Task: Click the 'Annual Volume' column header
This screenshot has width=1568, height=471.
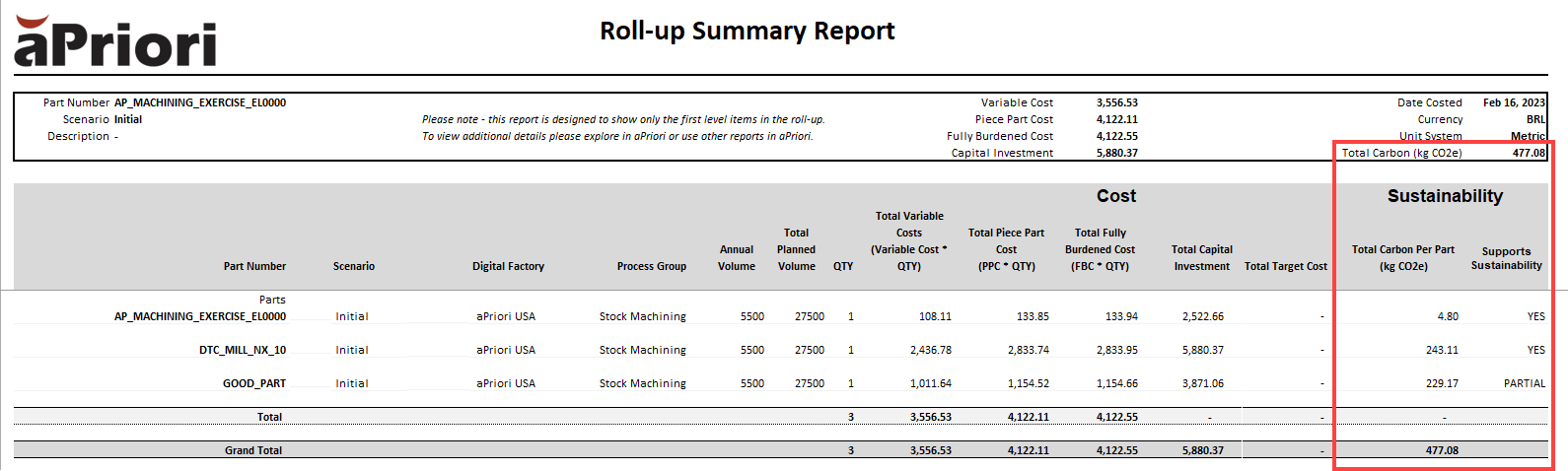Action: (737, 258)
